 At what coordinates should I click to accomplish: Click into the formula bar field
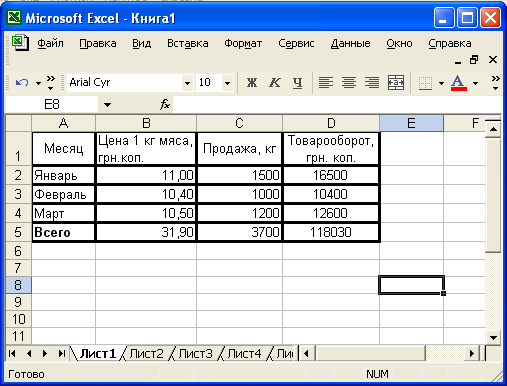(337, 105)
